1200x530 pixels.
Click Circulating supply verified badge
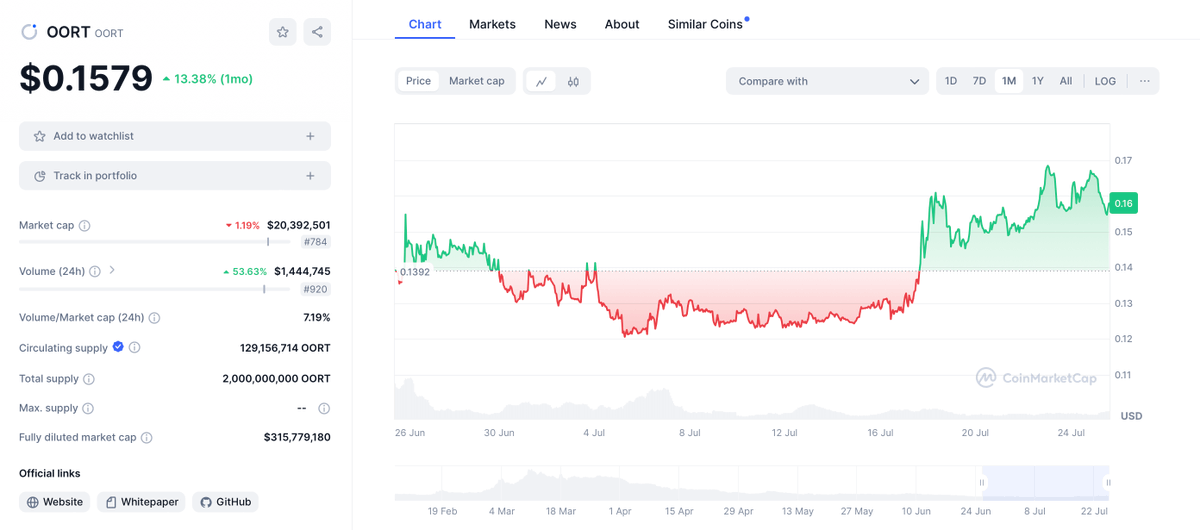point(118,347)
